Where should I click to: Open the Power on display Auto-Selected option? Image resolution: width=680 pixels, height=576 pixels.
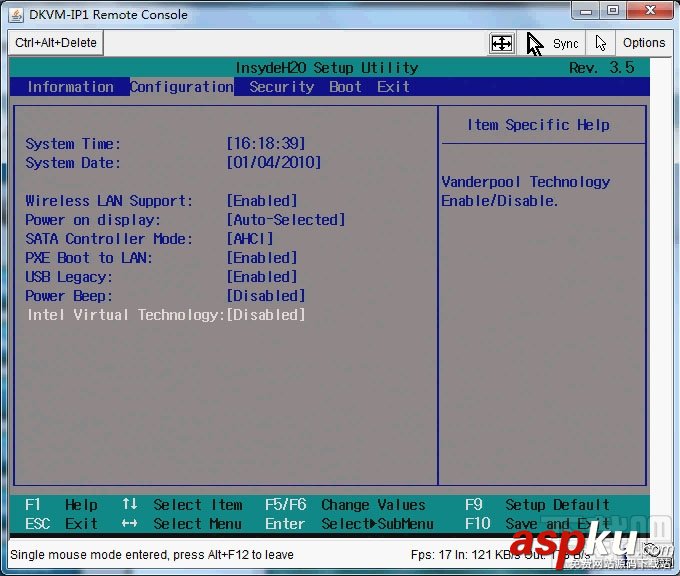click(286, 219)
